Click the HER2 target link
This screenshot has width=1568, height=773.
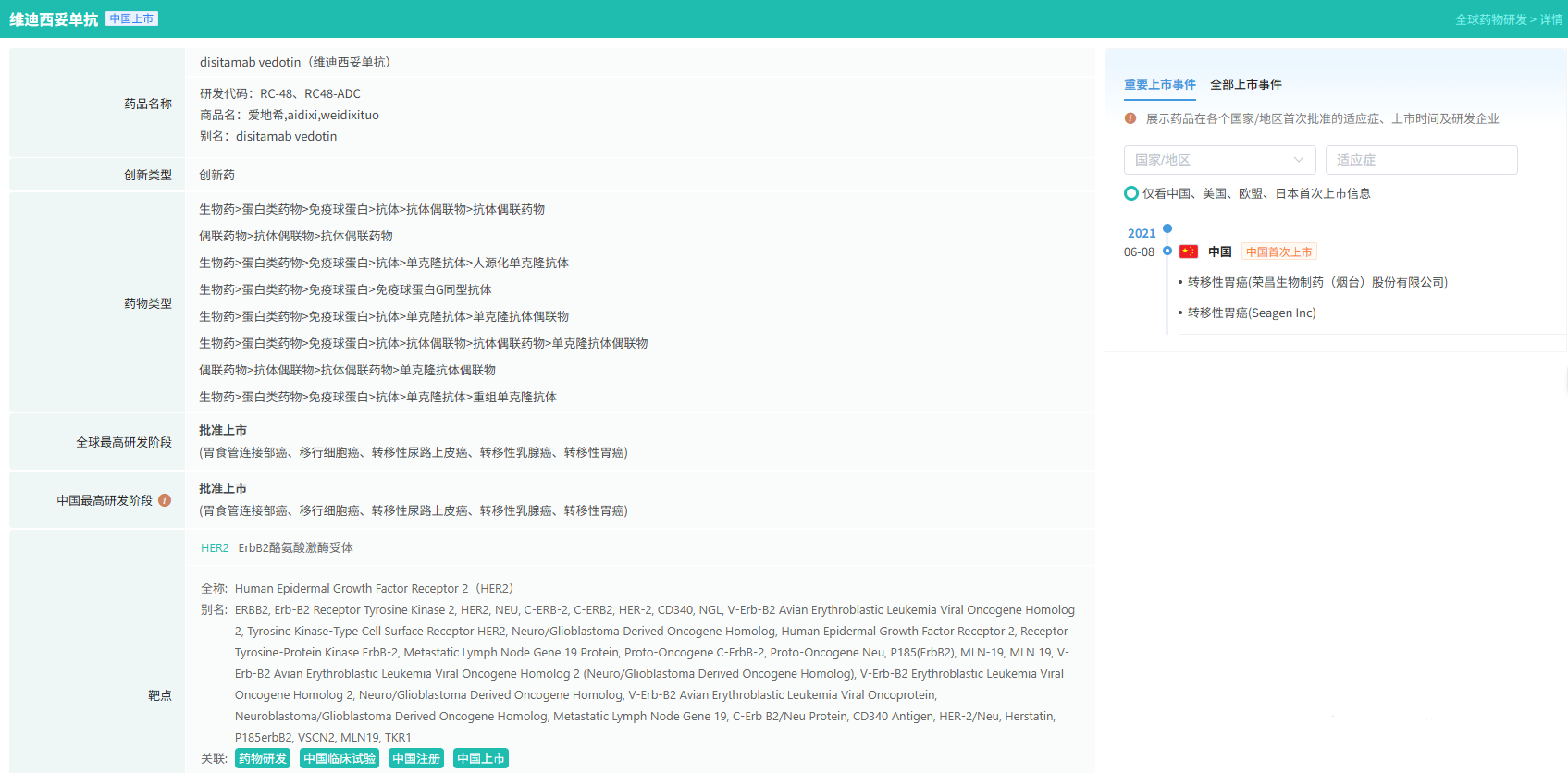tap(215, 548)
